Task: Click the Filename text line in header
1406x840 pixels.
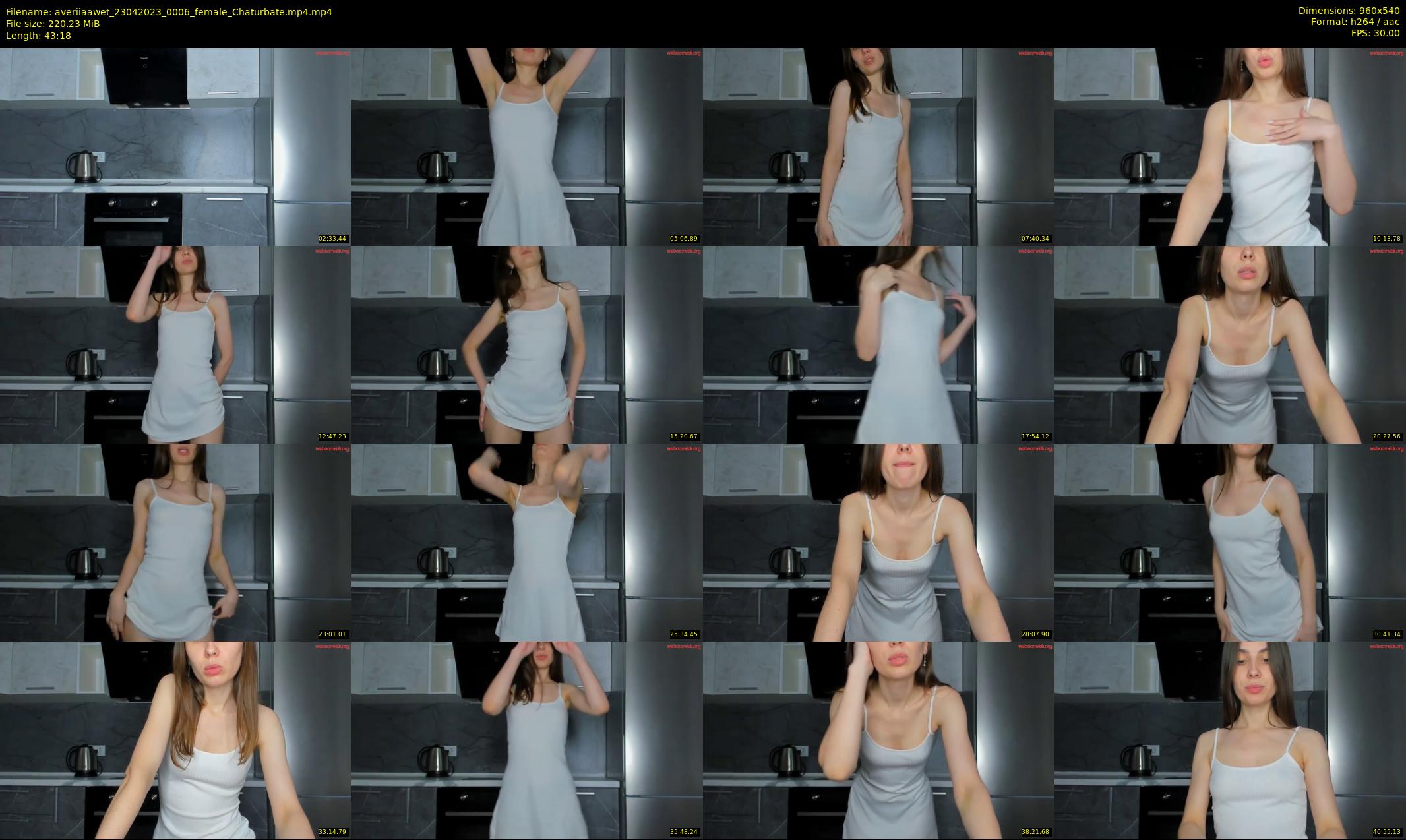Action: 169,12
